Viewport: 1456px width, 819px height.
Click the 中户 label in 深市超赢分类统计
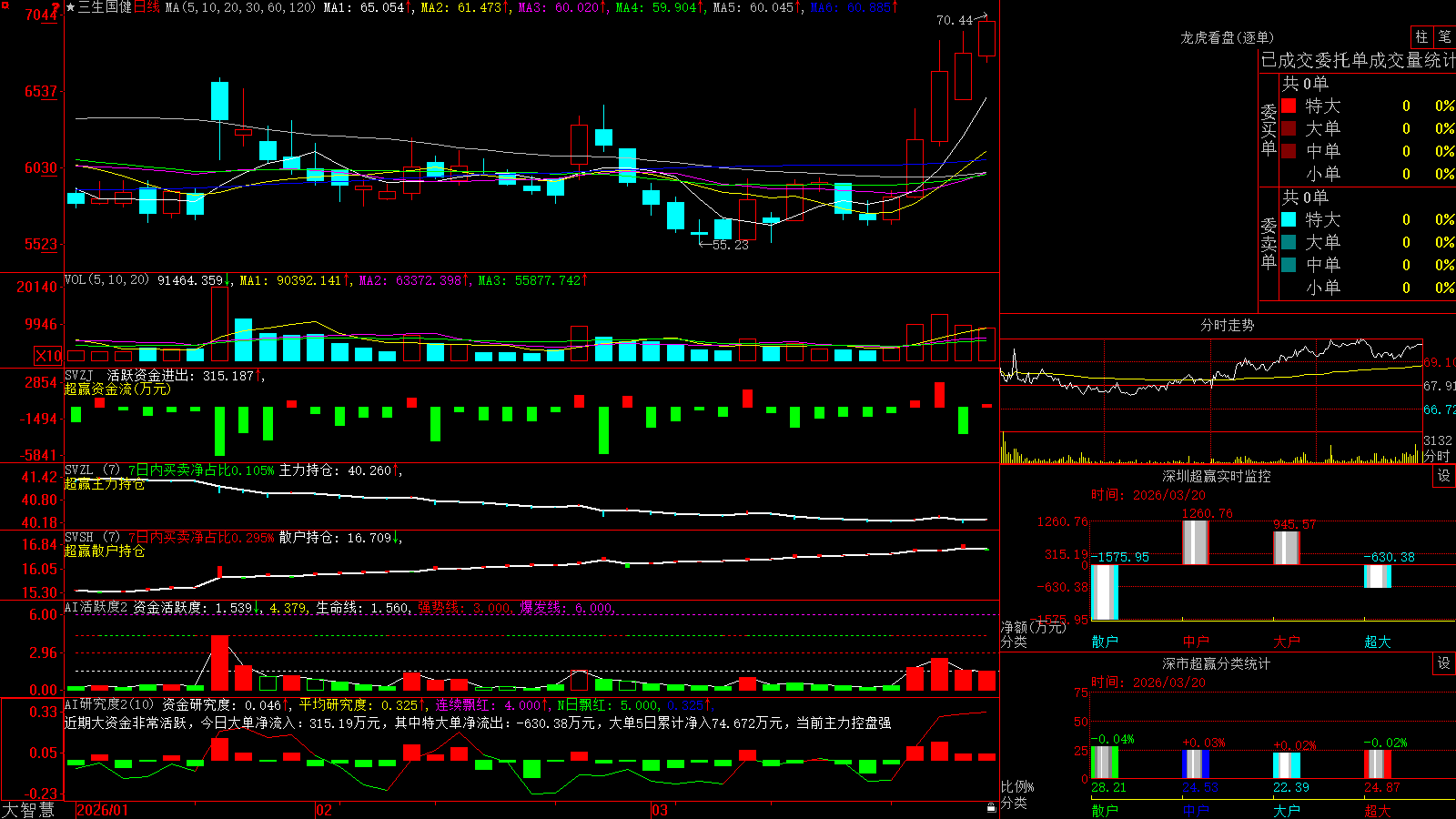(x=1196, y=810)
